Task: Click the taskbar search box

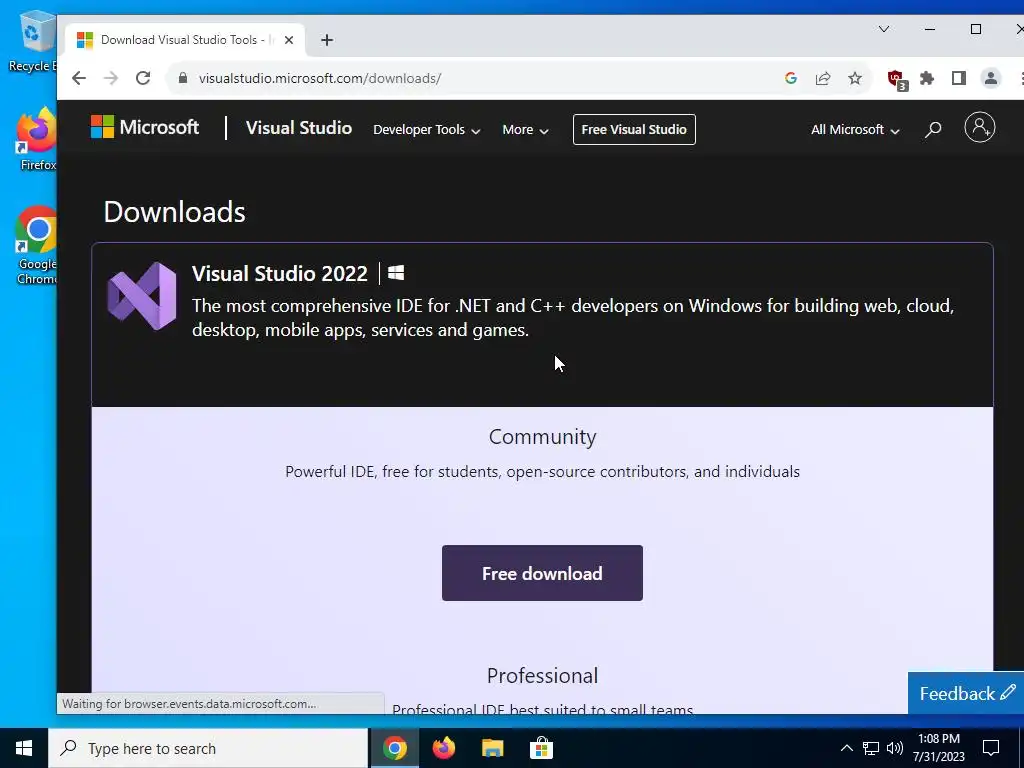Action: coord(208,748)
